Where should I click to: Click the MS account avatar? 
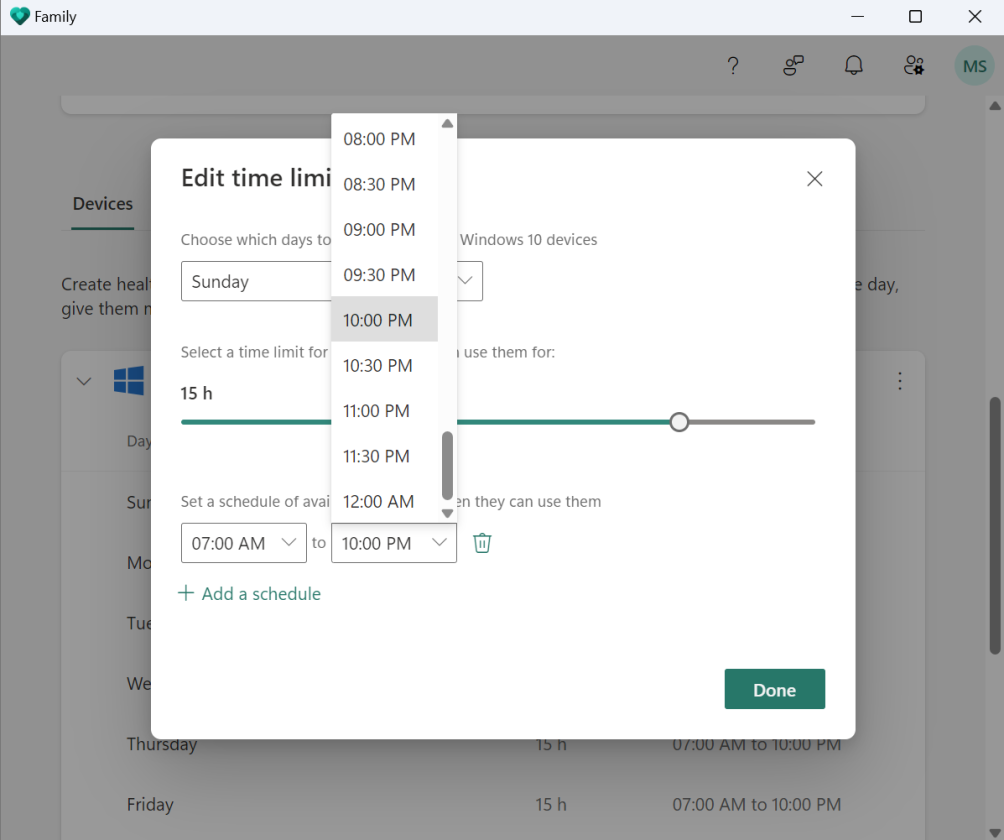974,65
